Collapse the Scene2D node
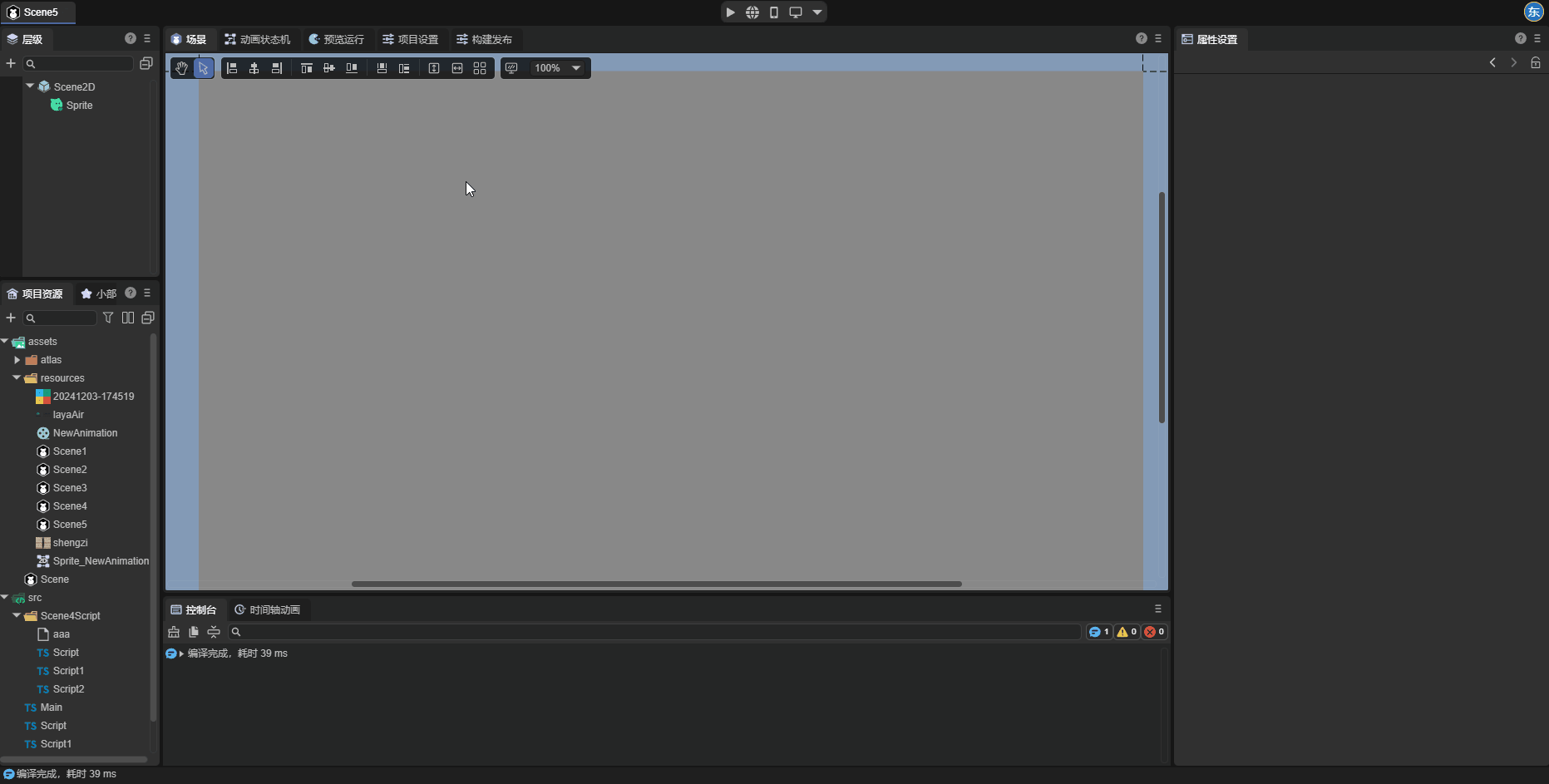 [x=30, y=86]
